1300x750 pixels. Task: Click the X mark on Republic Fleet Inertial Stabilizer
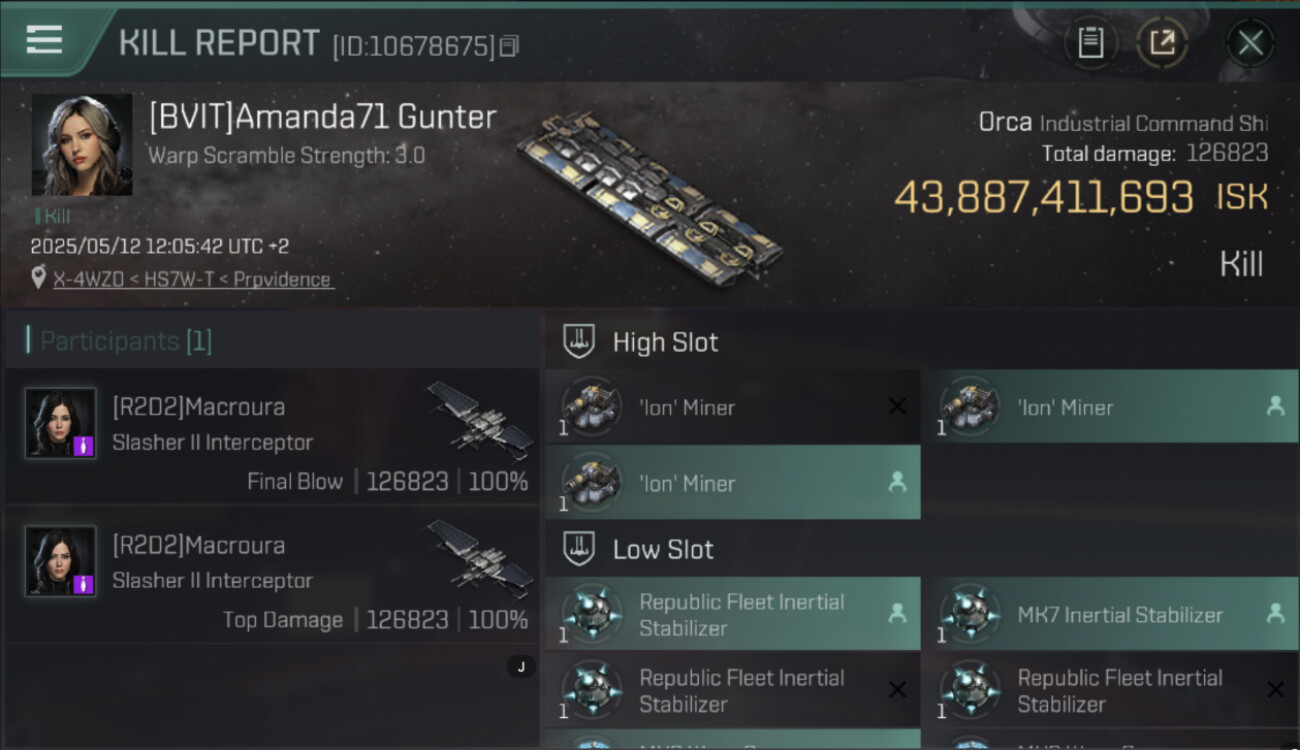[x=897, y=689]
